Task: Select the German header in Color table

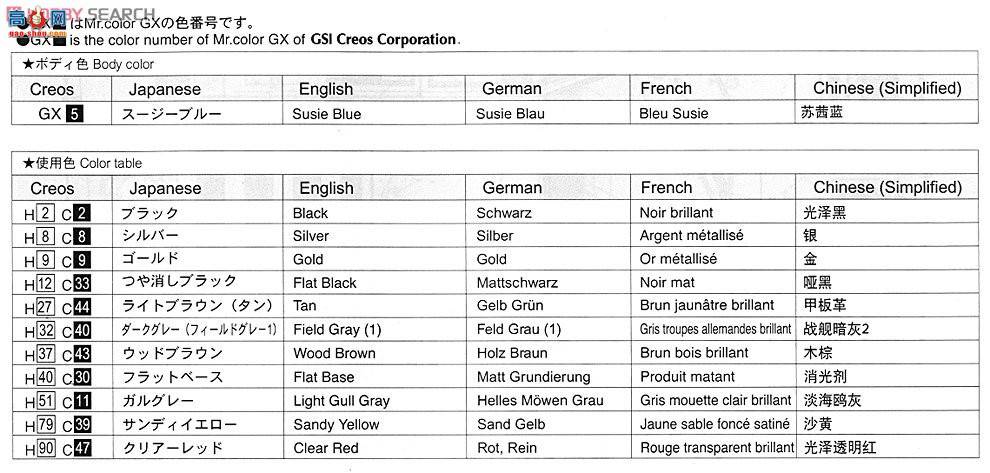Action: 512,188
